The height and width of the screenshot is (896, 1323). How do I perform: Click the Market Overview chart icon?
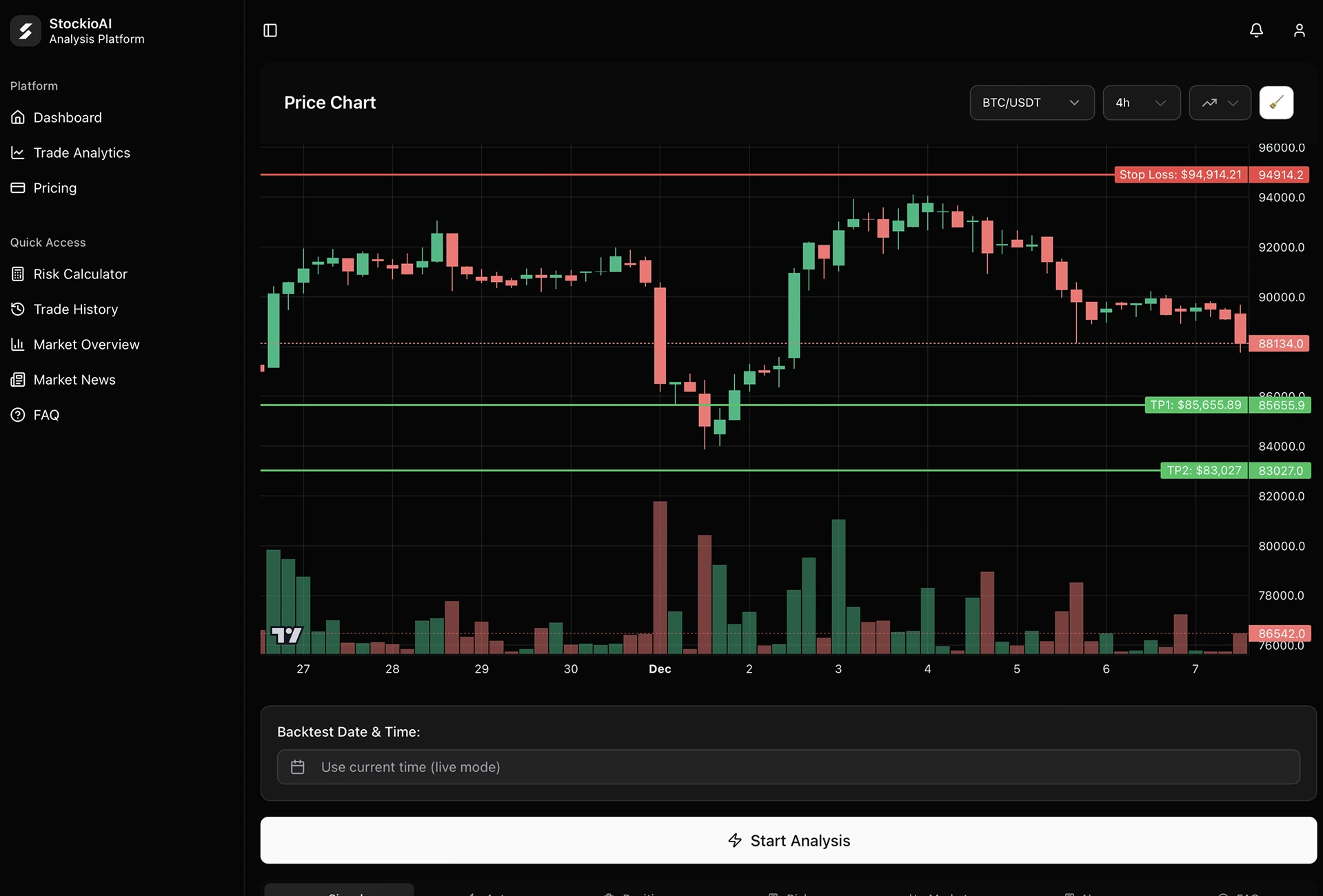click(x=17, y=344)
